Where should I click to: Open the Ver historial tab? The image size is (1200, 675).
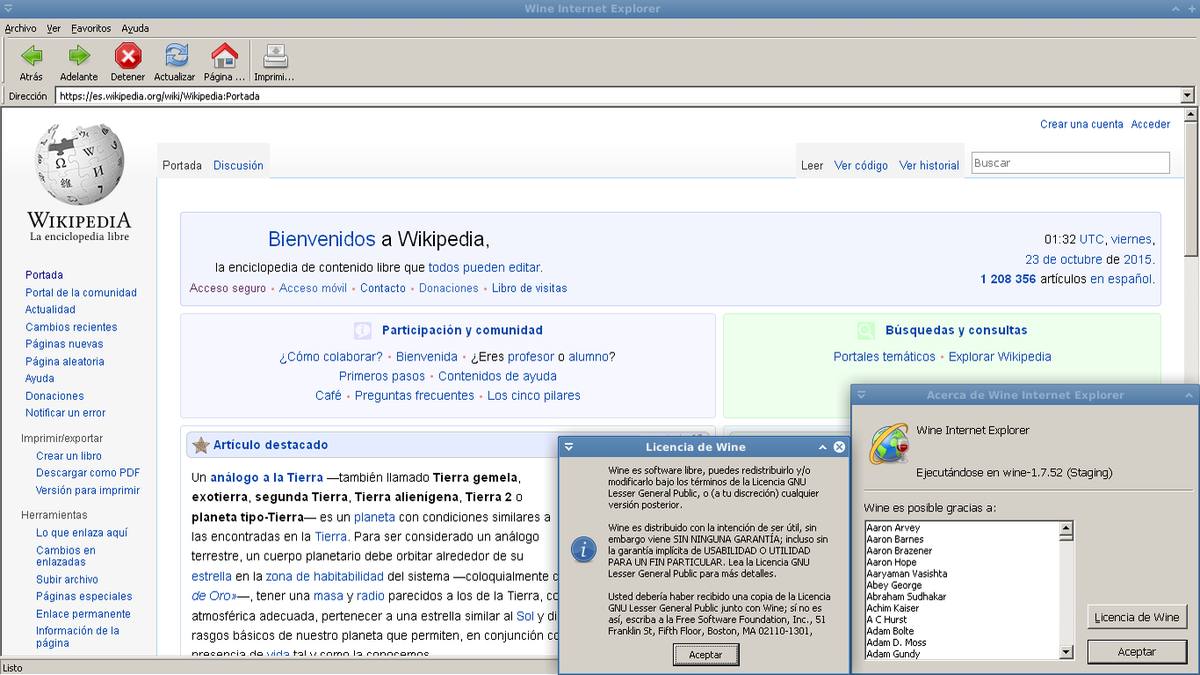[x=929, y=166]
